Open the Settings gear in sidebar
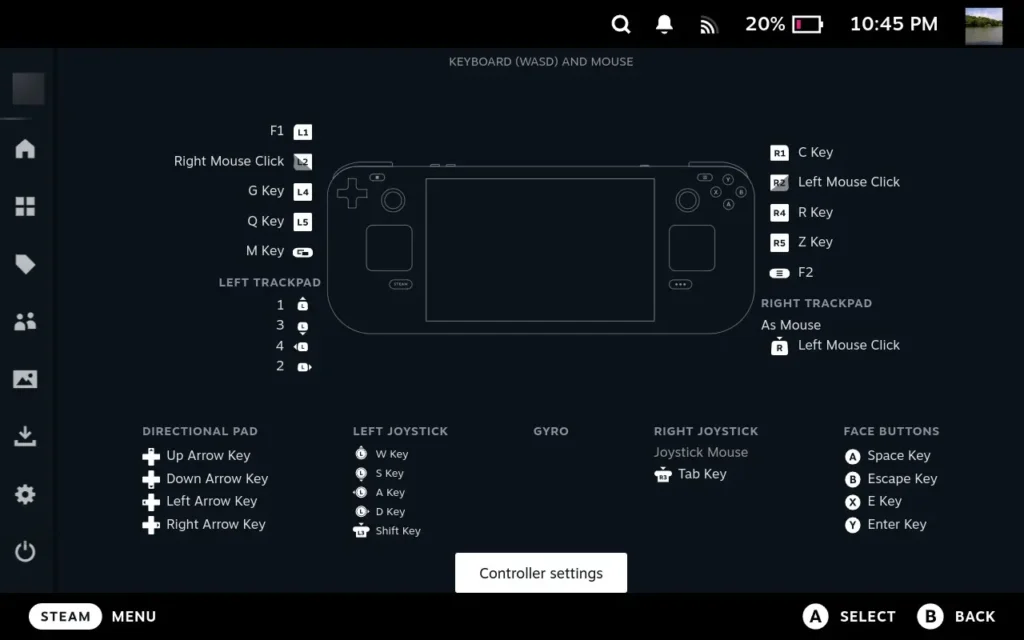The height and width of the screenshot is (640, 1024). [x=25, y=494]
